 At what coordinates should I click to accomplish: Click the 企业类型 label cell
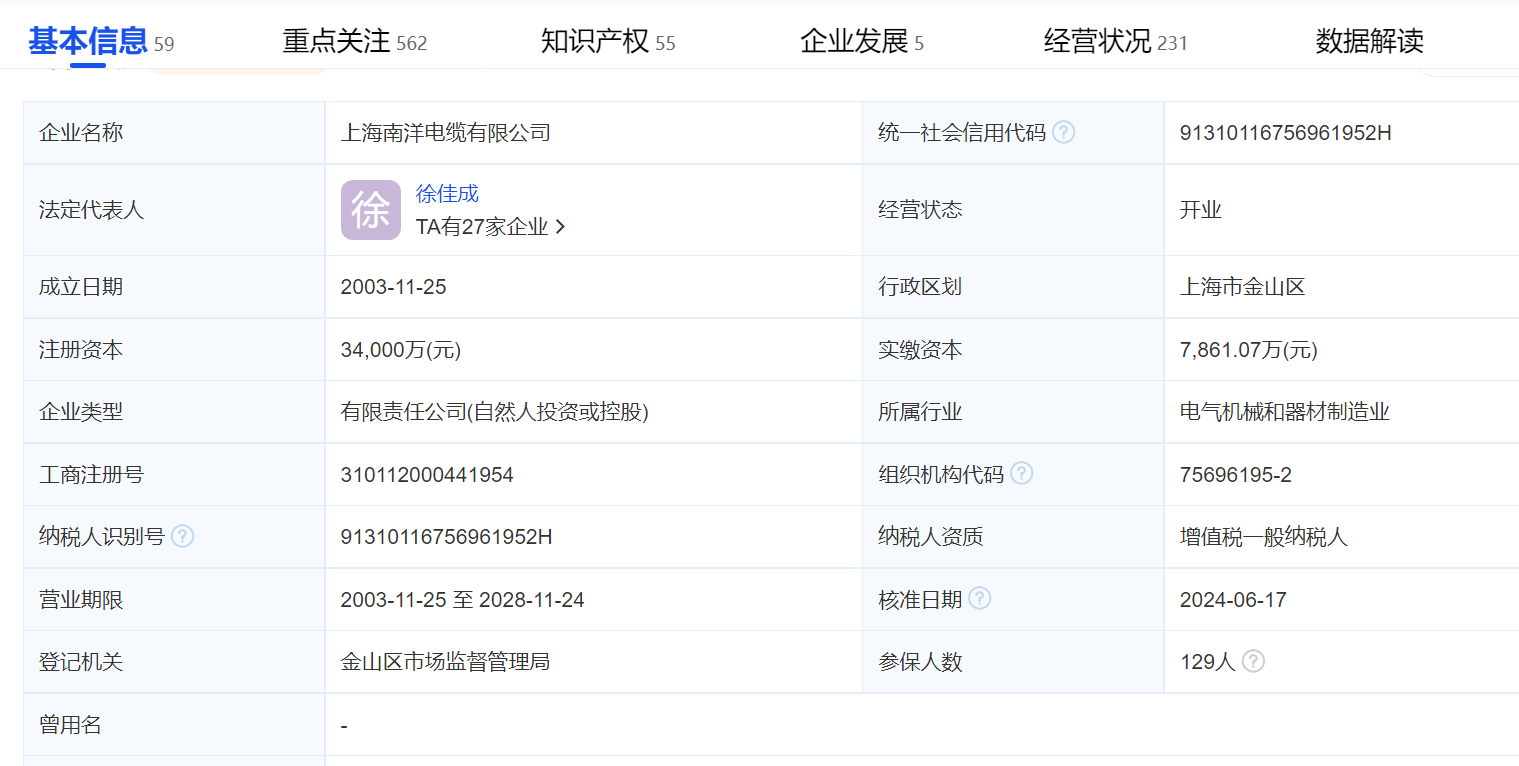174,411
